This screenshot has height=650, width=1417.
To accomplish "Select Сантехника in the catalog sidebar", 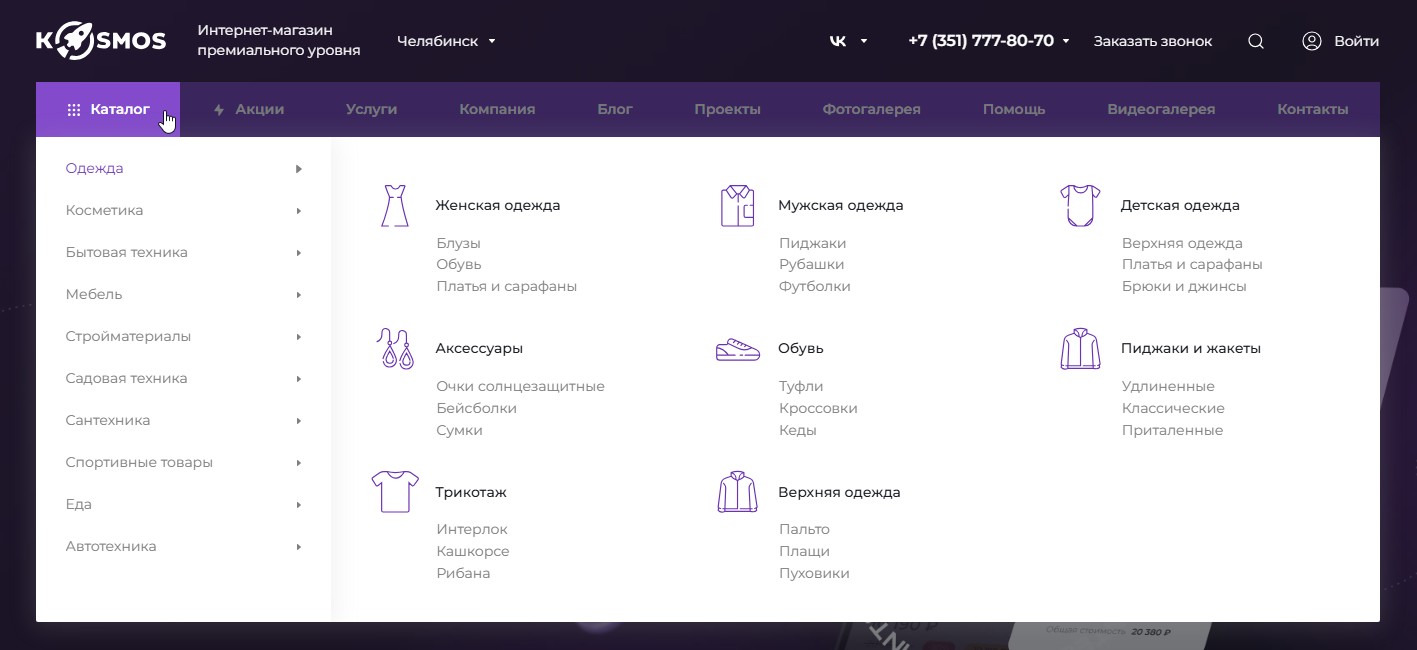I will tap(108, 421).
